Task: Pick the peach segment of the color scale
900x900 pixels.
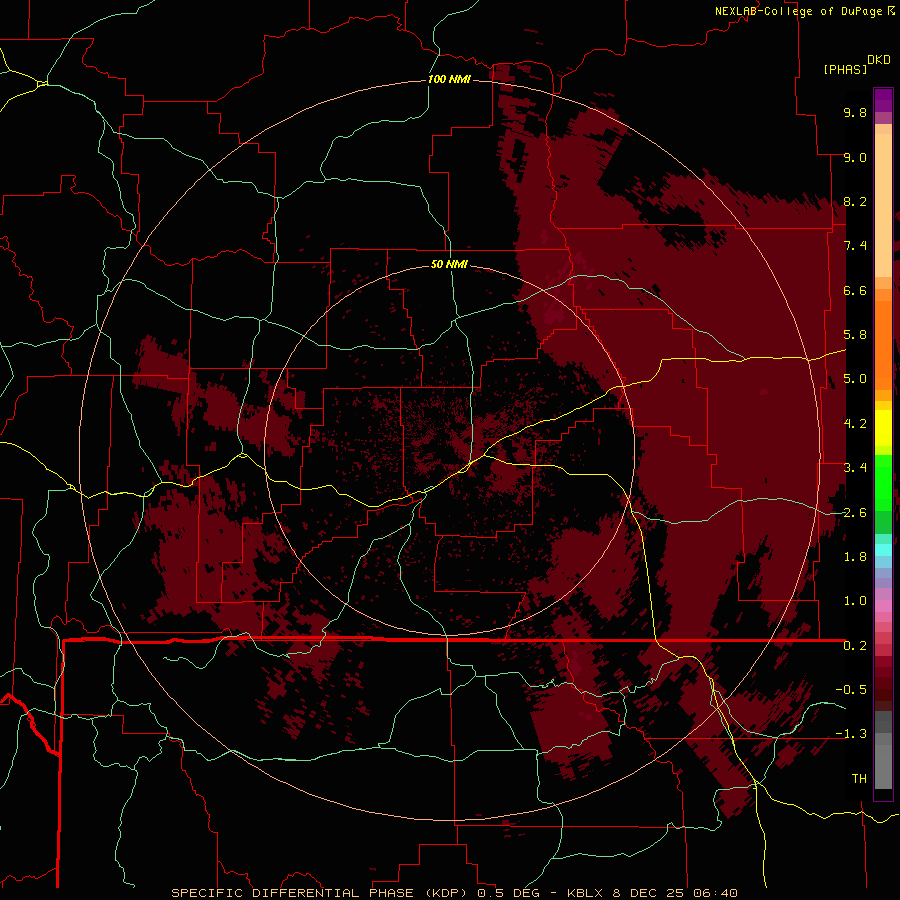Action: click(x=883, y=205)
